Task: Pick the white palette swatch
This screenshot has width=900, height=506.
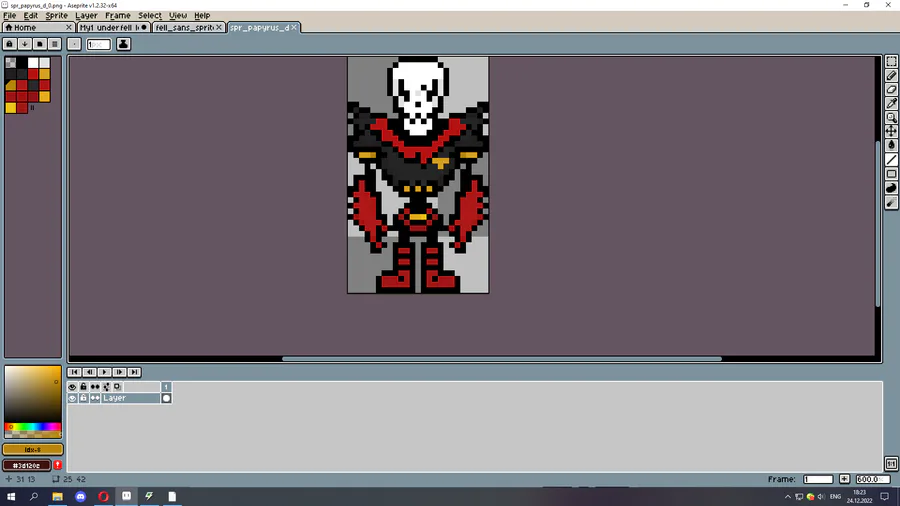Action: pos(33,63)
